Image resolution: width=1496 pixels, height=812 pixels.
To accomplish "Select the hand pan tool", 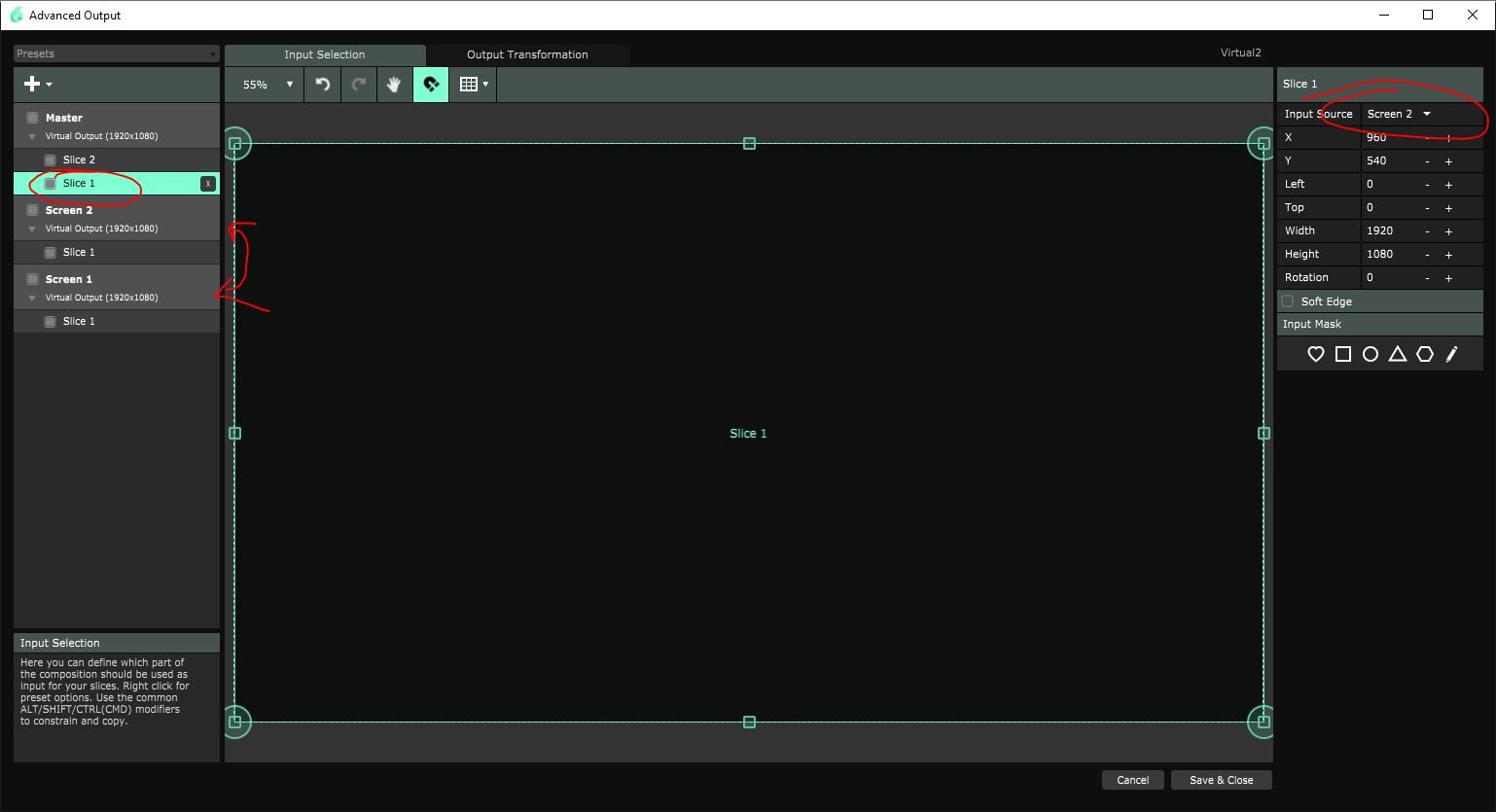I will coord(394,85).
